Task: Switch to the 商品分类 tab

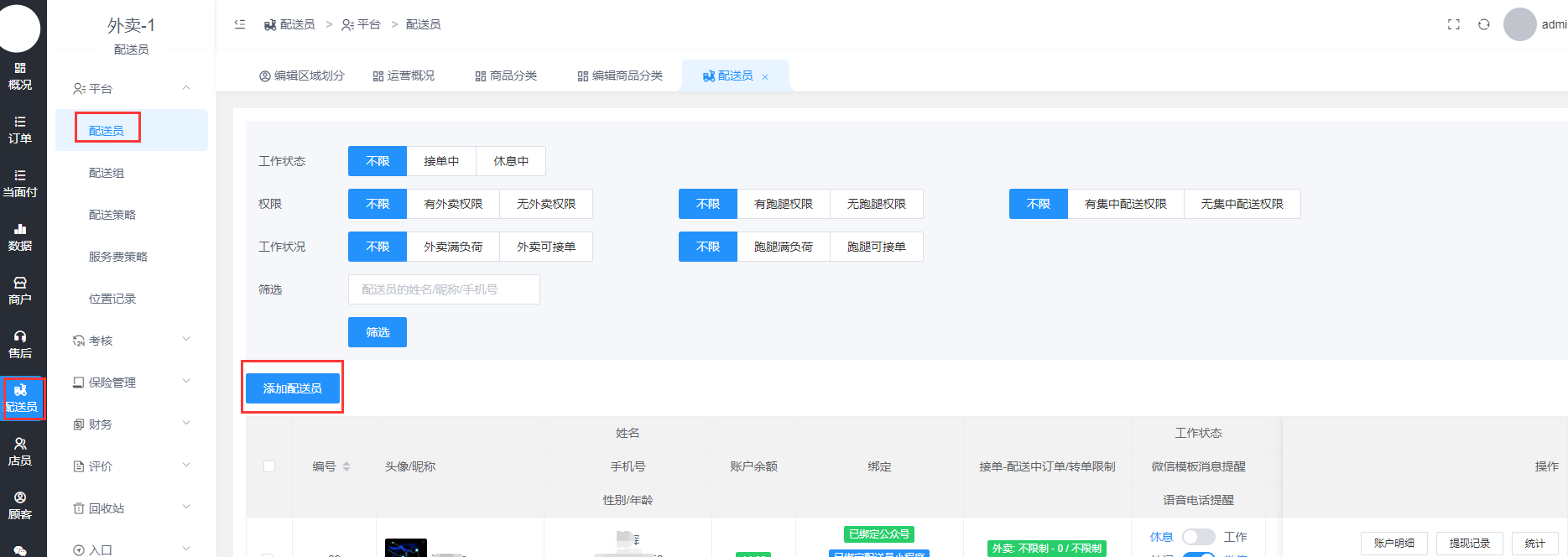Action: [506, 75]
